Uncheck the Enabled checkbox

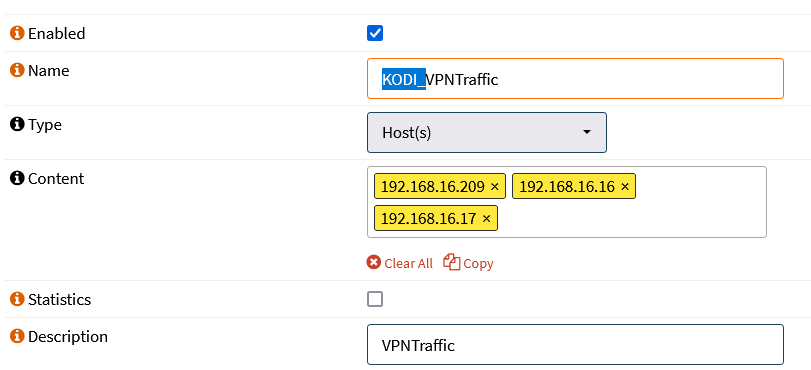[x=375, y=34]
